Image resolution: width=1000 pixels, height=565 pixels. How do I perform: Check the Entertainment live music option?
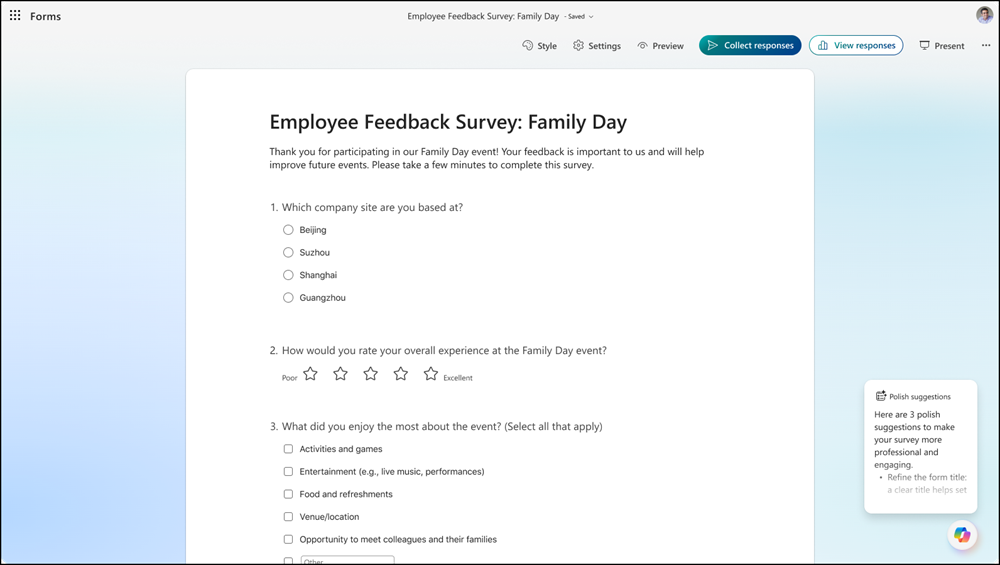[288, 472]
